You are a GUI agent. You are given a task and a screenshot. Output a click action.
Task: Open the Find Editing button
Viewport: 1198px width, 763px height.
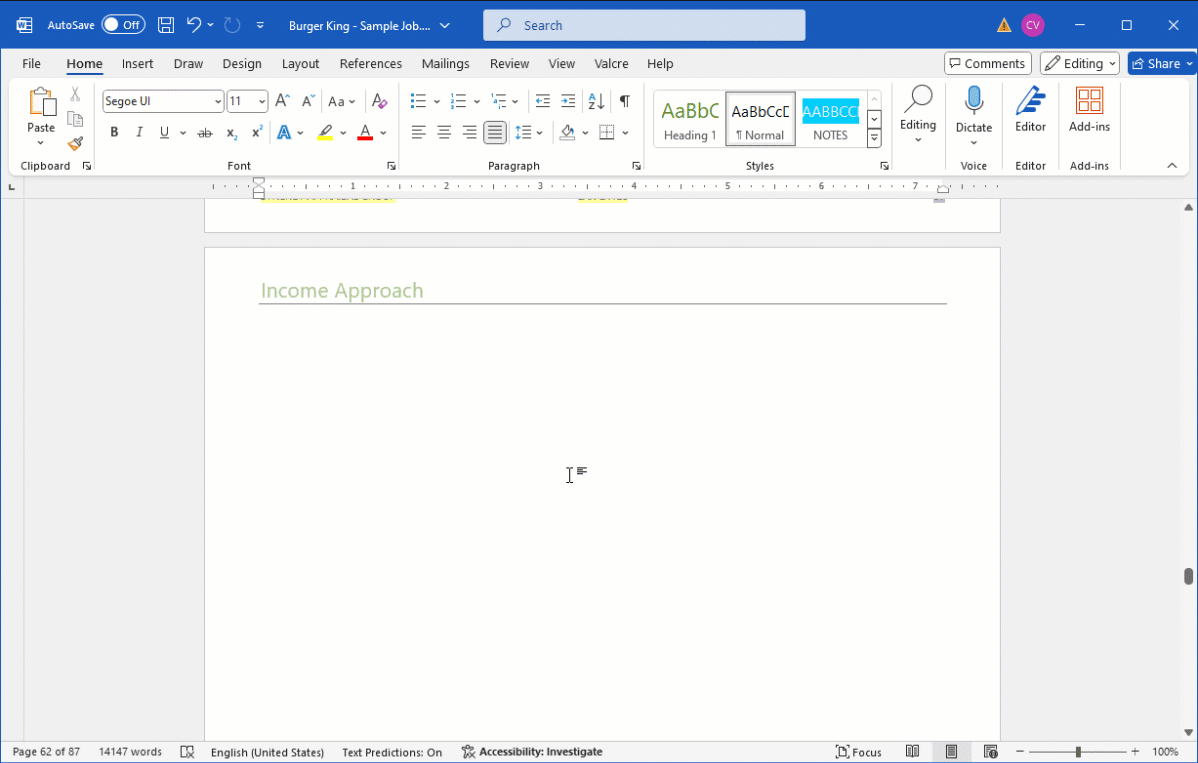(918, 115)
